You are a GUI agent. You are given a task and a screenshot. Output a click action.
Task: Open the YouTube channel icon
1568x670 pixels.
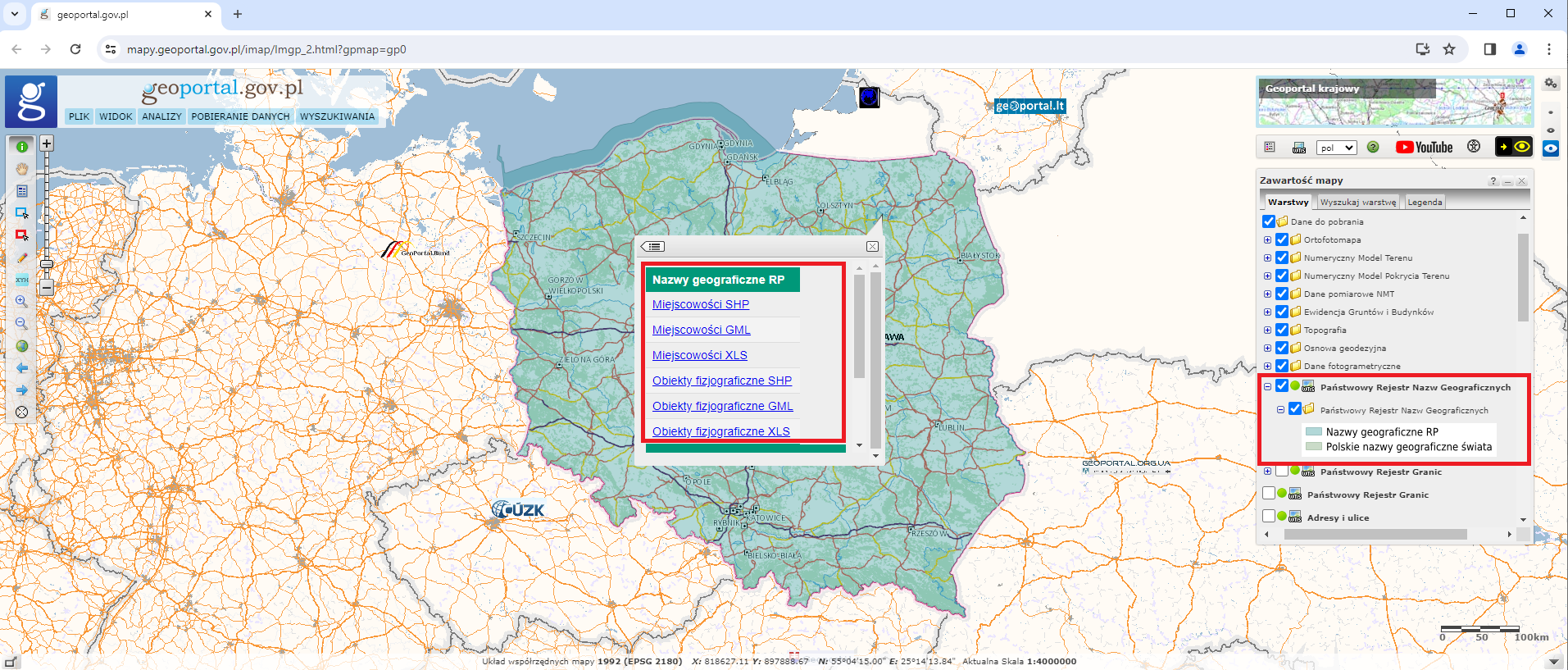click(1424, 148)
